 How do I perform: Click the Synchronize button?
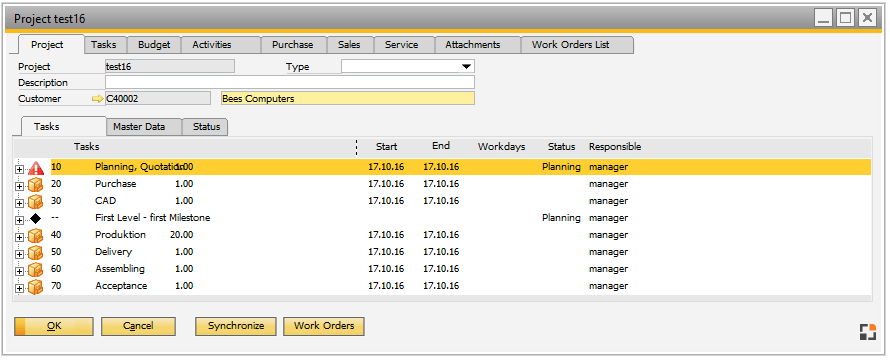tap(236, 326)
